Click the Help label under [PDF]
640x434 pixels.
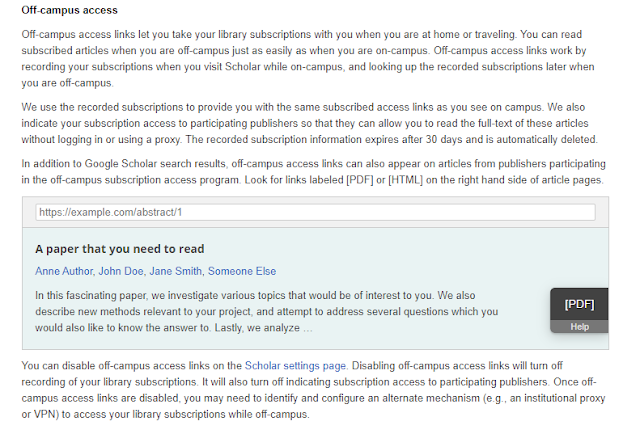(x=579, y=327)
